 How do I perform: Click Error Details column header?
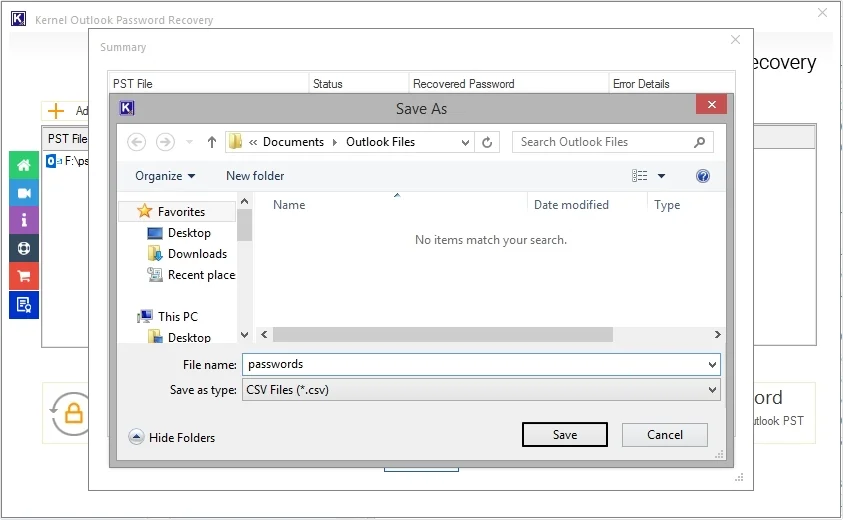pos(672,84)
